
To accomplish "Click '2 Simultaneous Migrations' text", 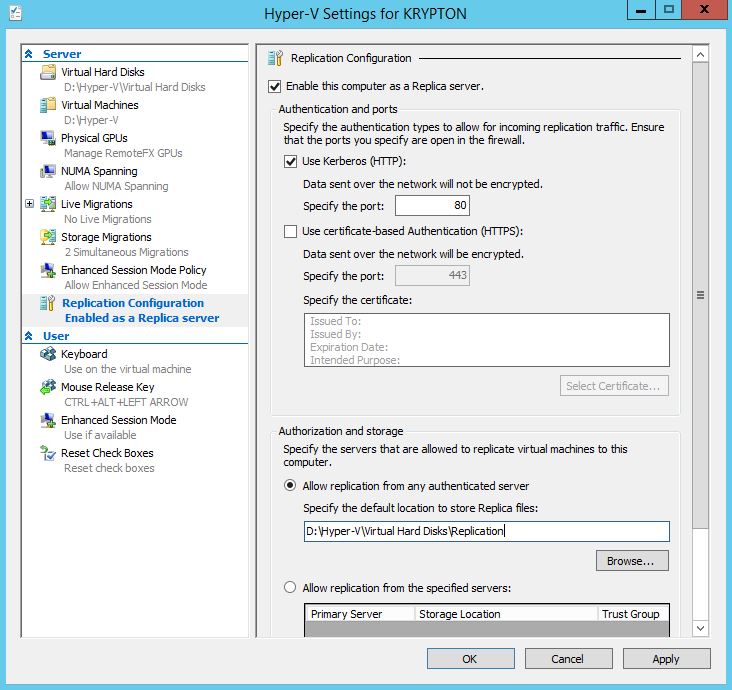I will coord(127,252).
